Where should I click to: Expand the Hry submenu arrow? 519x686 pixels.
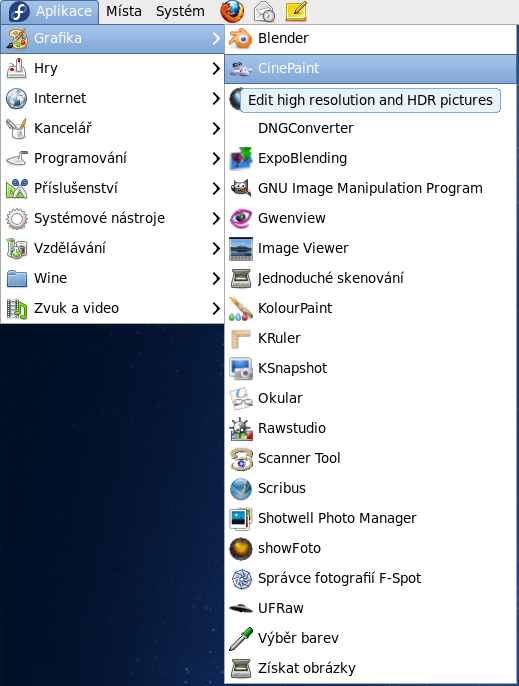pyautogui.click(x=216, y=68)
